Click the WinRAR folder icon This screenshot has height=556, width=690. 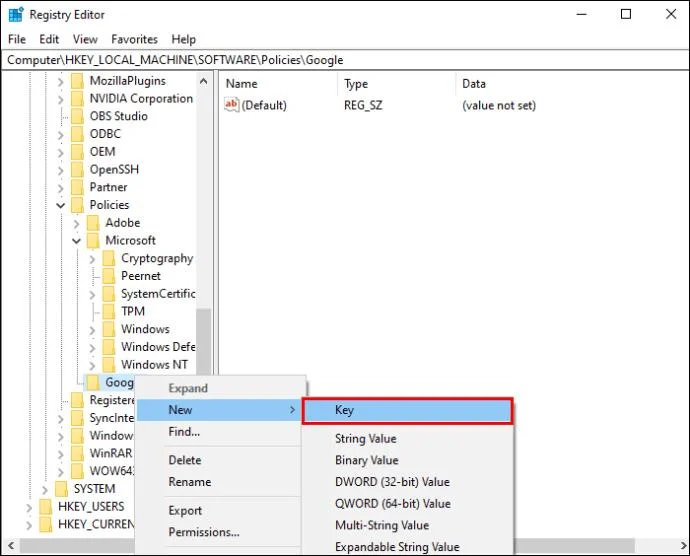[x=77, y=453]
